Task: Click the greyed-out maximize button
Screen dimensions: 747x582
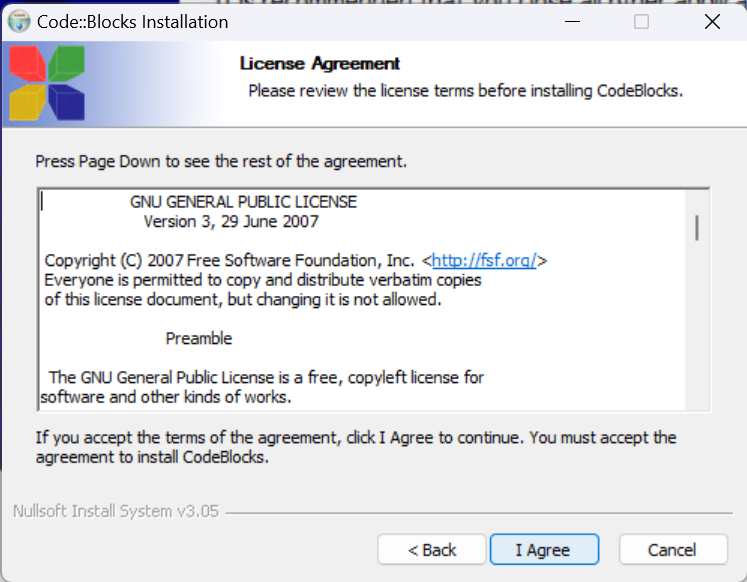Action: click(x=641, y=21)
